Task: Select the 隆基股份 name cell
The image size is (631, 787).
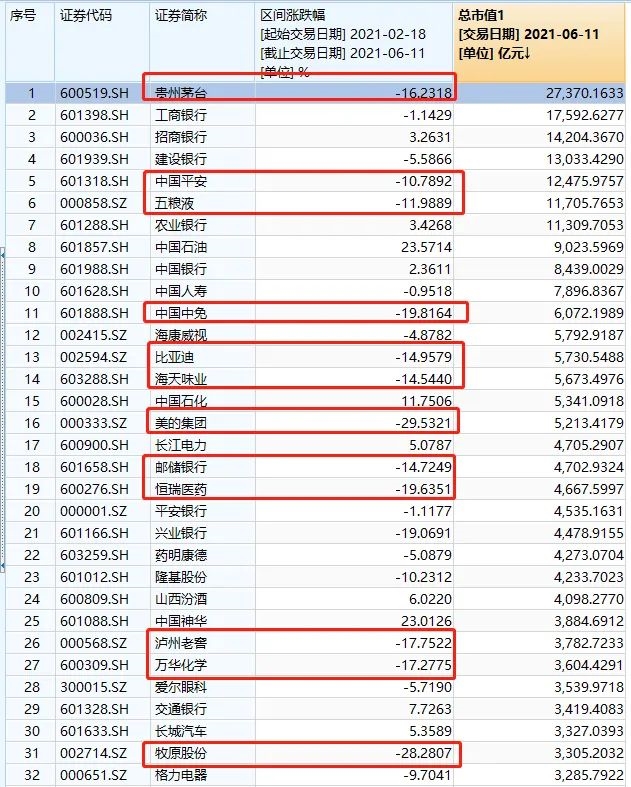Action: tap(181, 577)
